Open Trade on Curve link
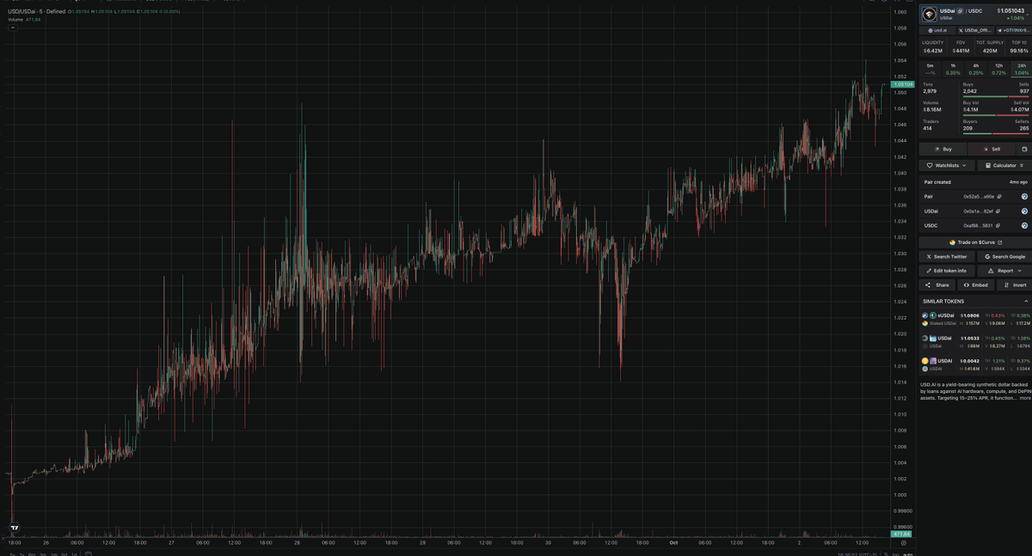1032x556 pixels. click(x=974, y=242)
